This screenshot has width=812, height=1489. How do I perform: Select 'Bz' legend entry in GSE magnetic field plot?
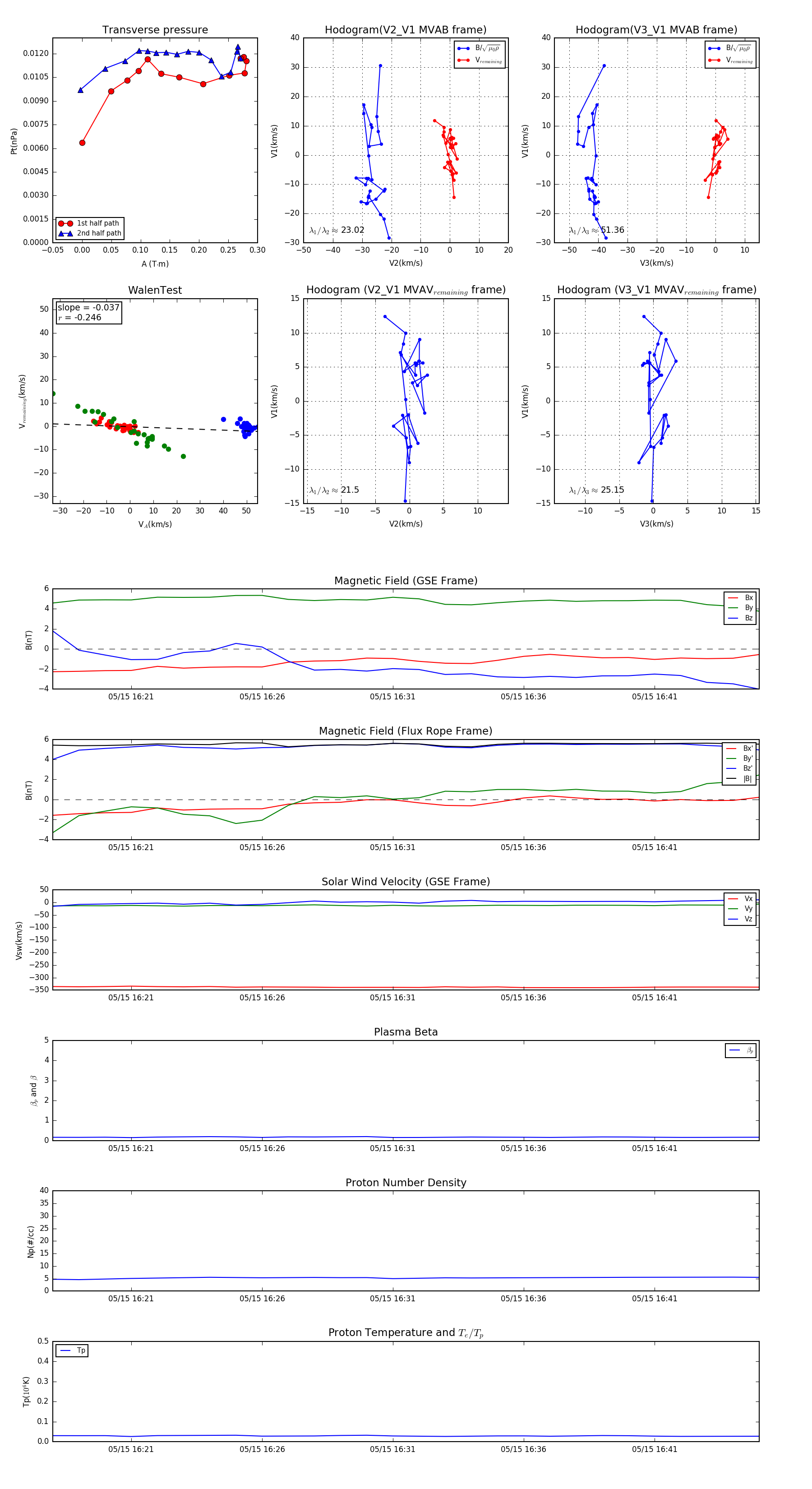coord(740,618)
